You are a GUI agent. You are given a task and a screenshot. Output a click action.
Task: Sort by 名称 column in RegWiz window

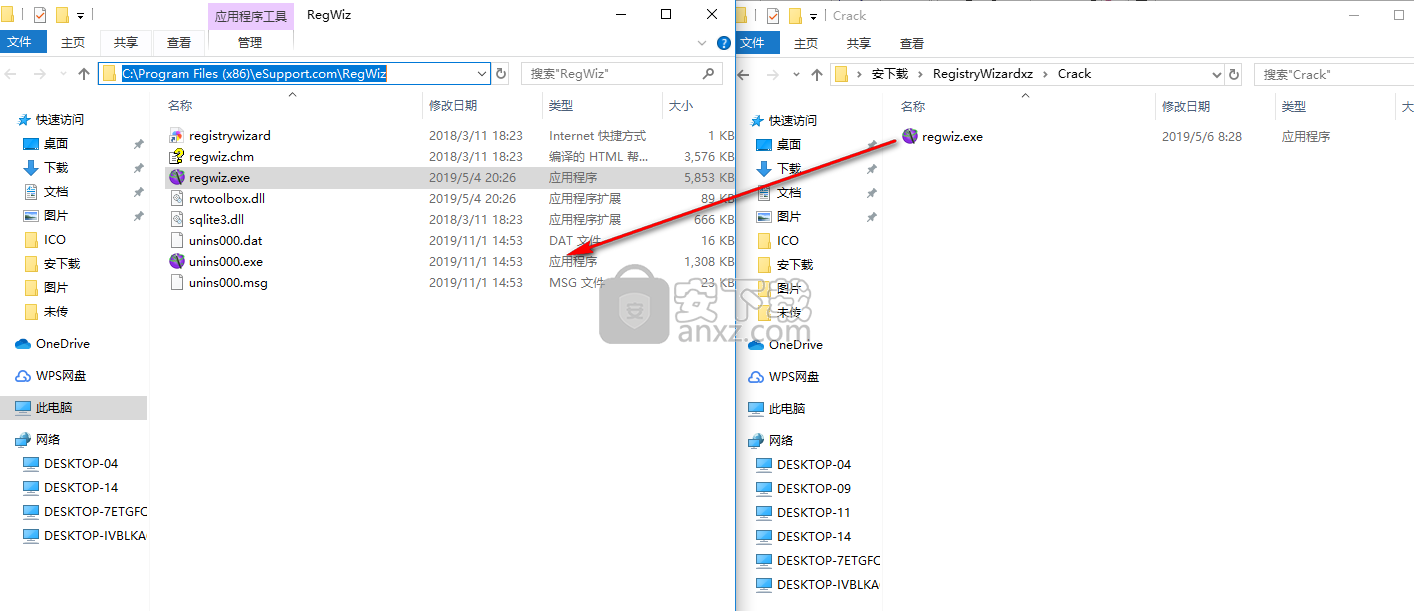[180, 105]
